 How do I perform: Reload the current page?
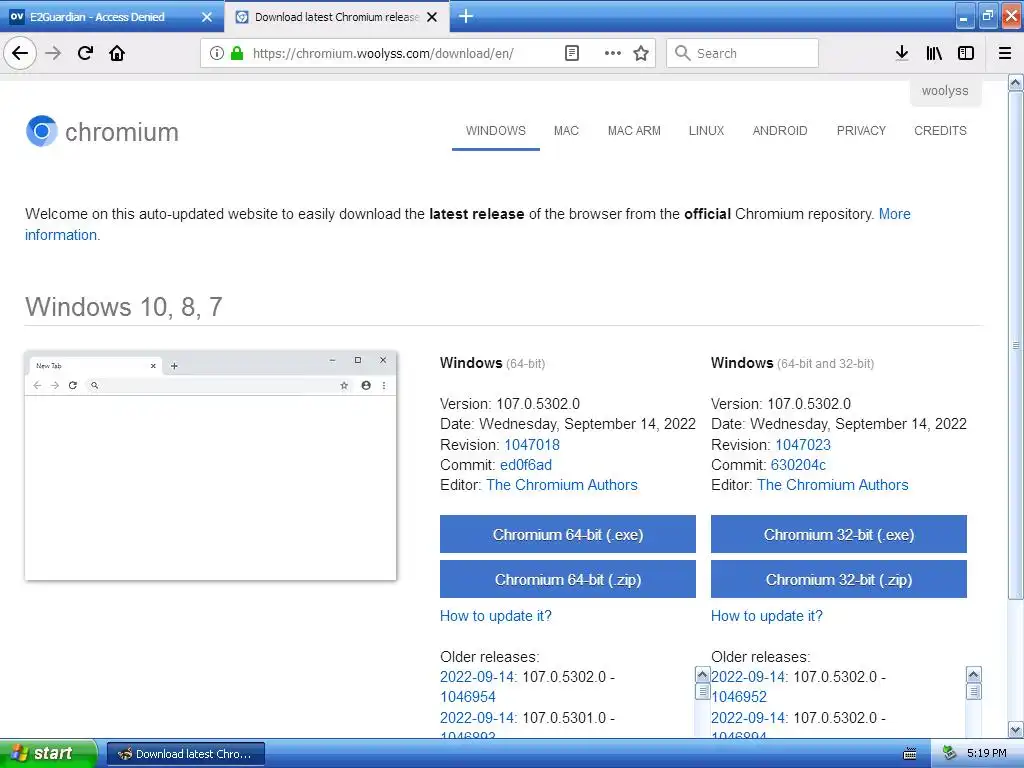coord(85,53)
